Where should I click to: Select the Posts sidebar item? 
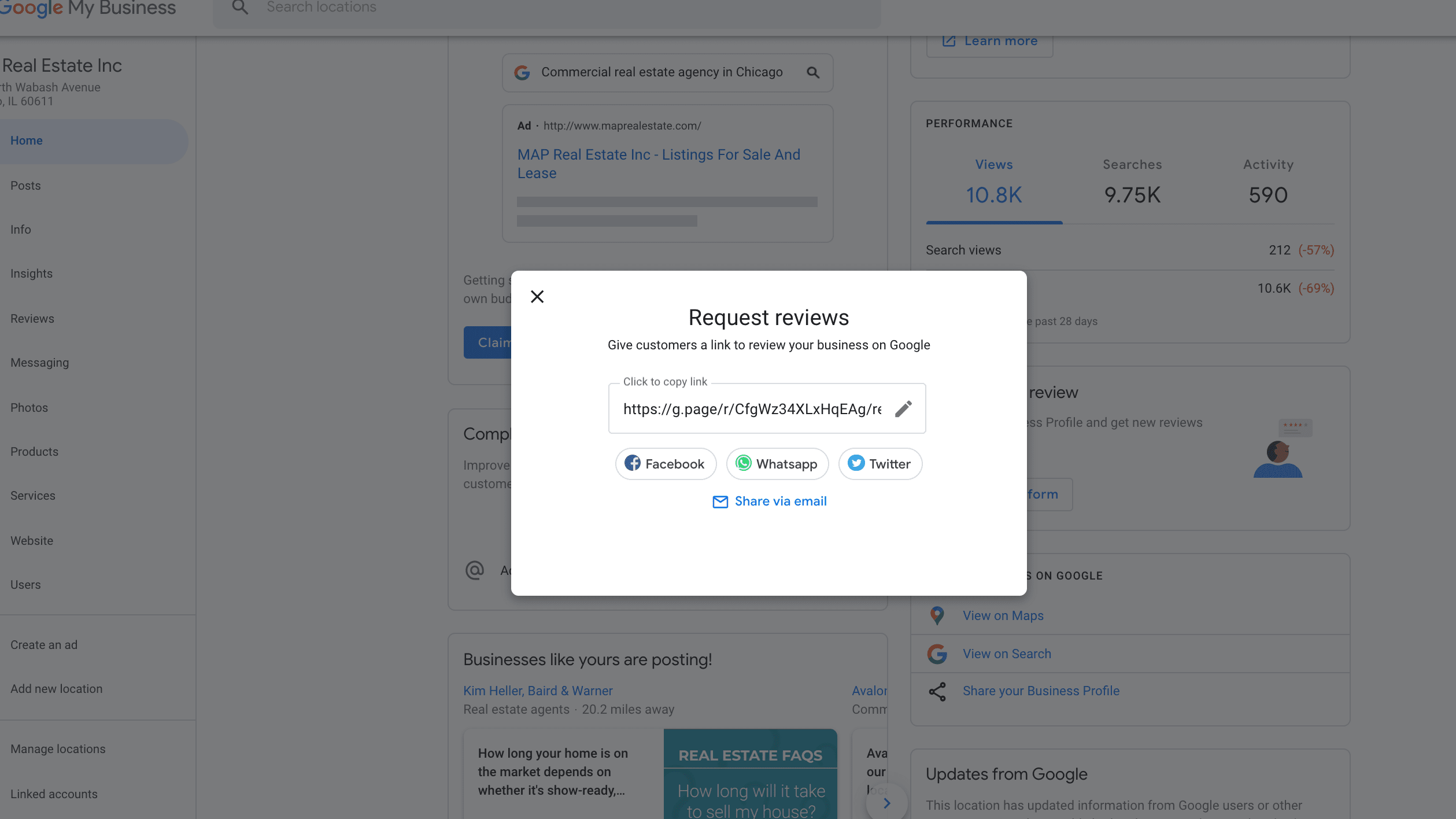(x=25, y=185)
